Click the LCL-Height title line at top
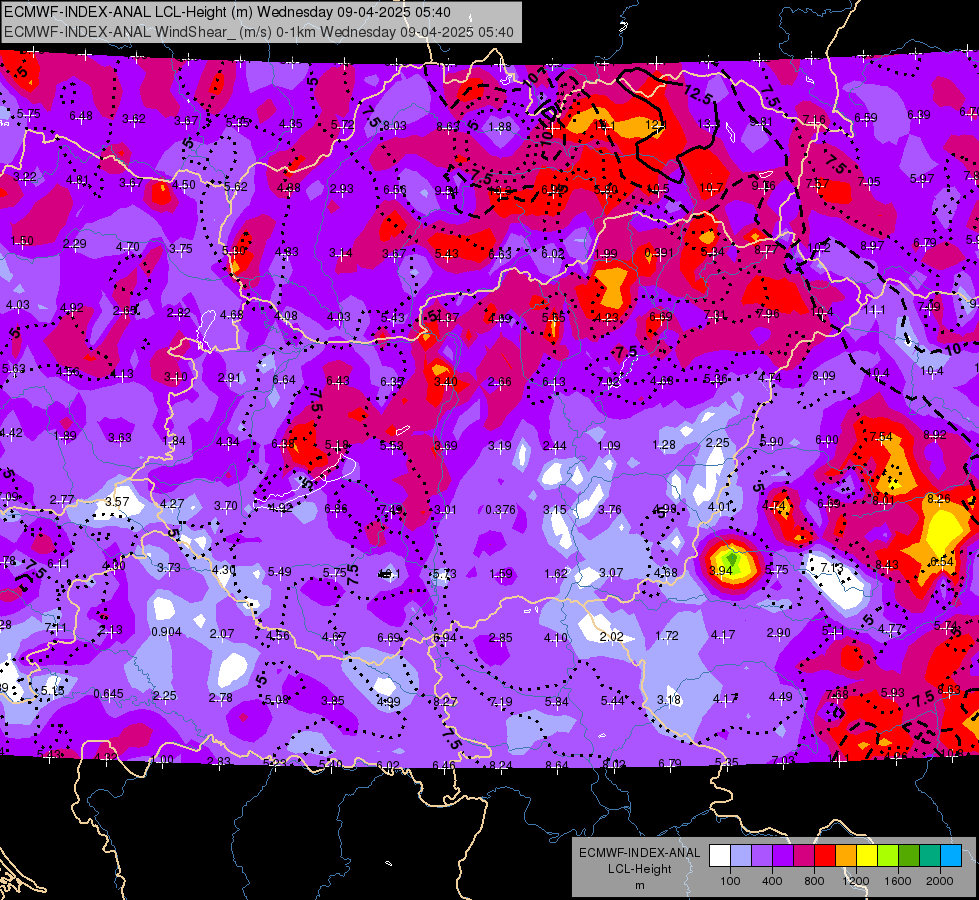Viewport: 979px width, 900px height. coord(227,12)
